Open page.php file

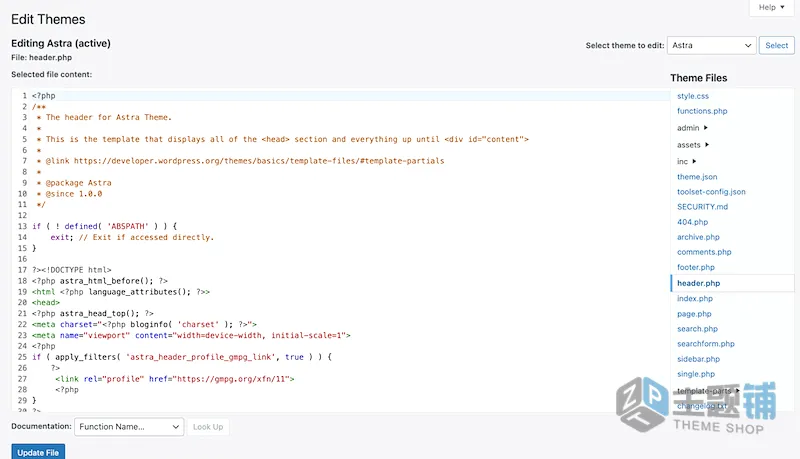694,314
